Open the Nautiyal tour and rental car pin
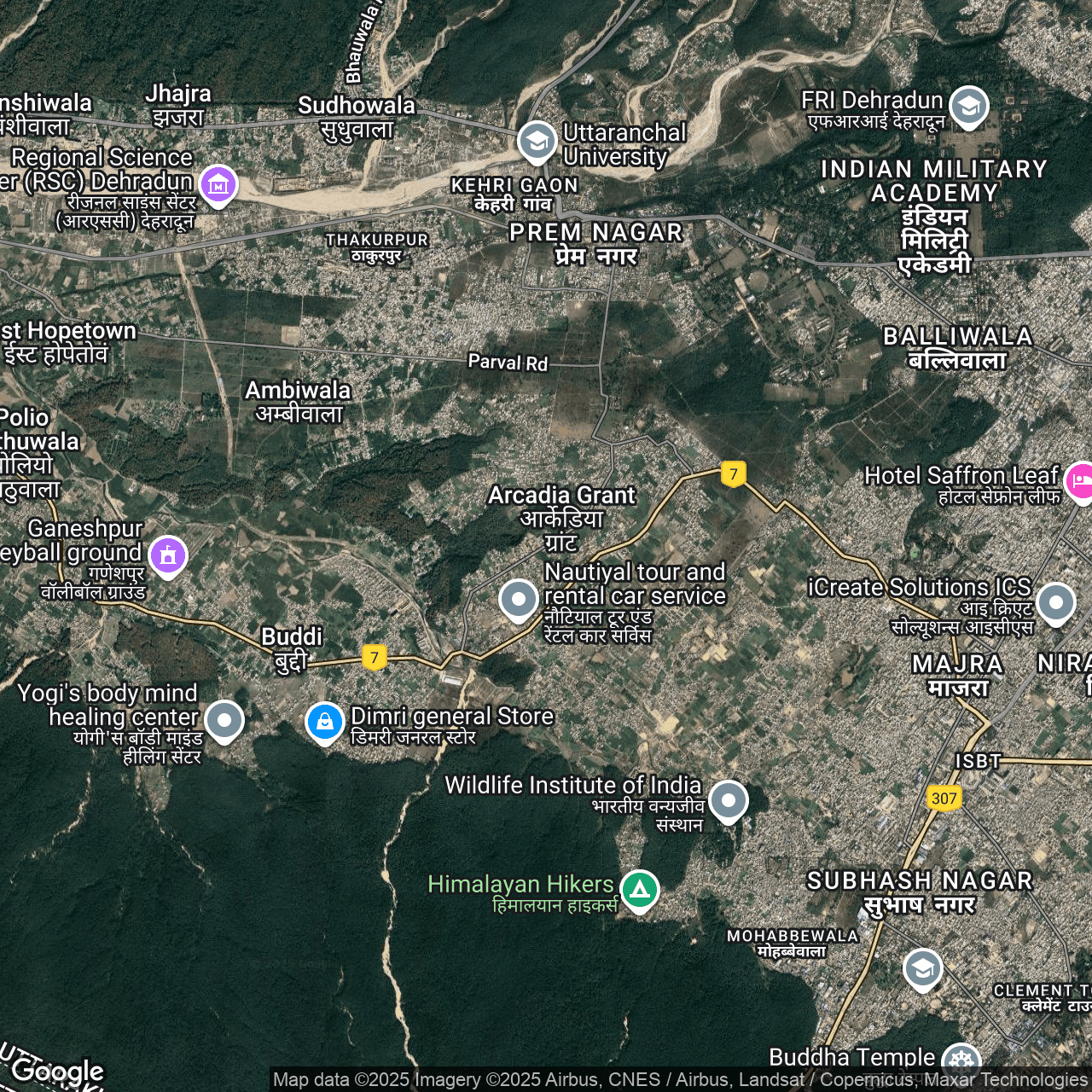Viewport: 1092px width, 1092px height. 518,599
